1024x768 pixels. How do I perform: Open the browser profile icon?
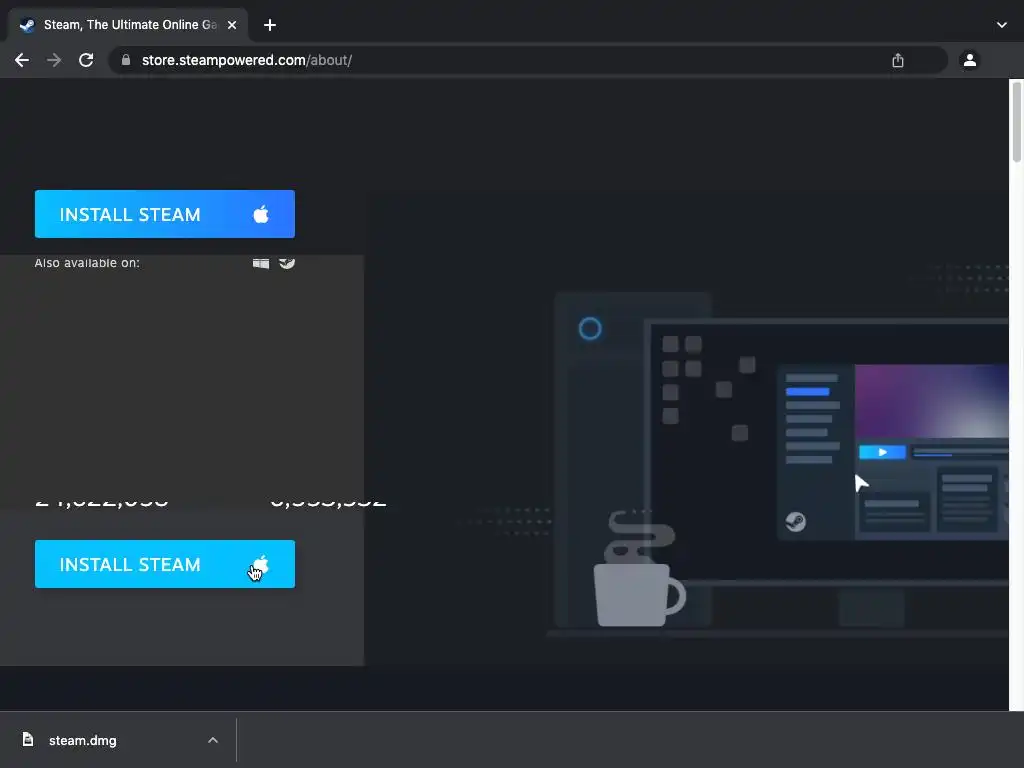(x=970, y=60)
